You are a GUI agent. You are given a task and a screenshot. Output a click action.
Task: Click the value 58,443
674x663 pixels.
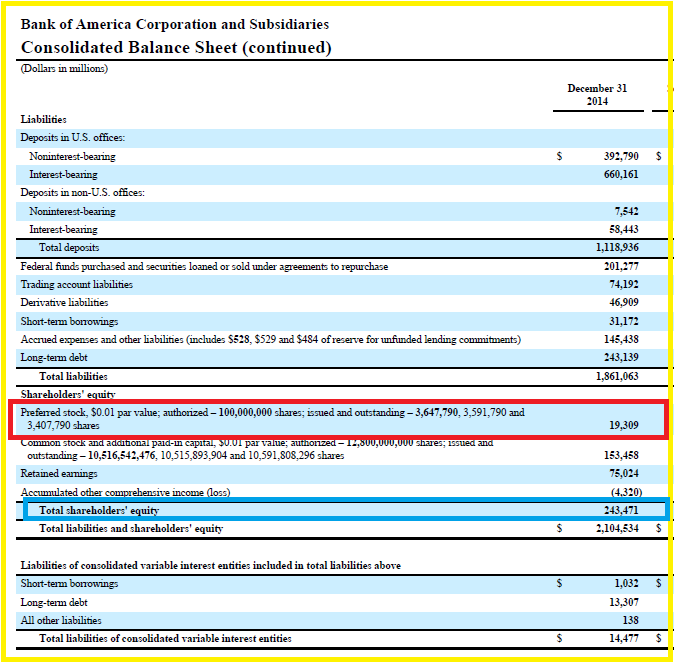coord(624,229)
